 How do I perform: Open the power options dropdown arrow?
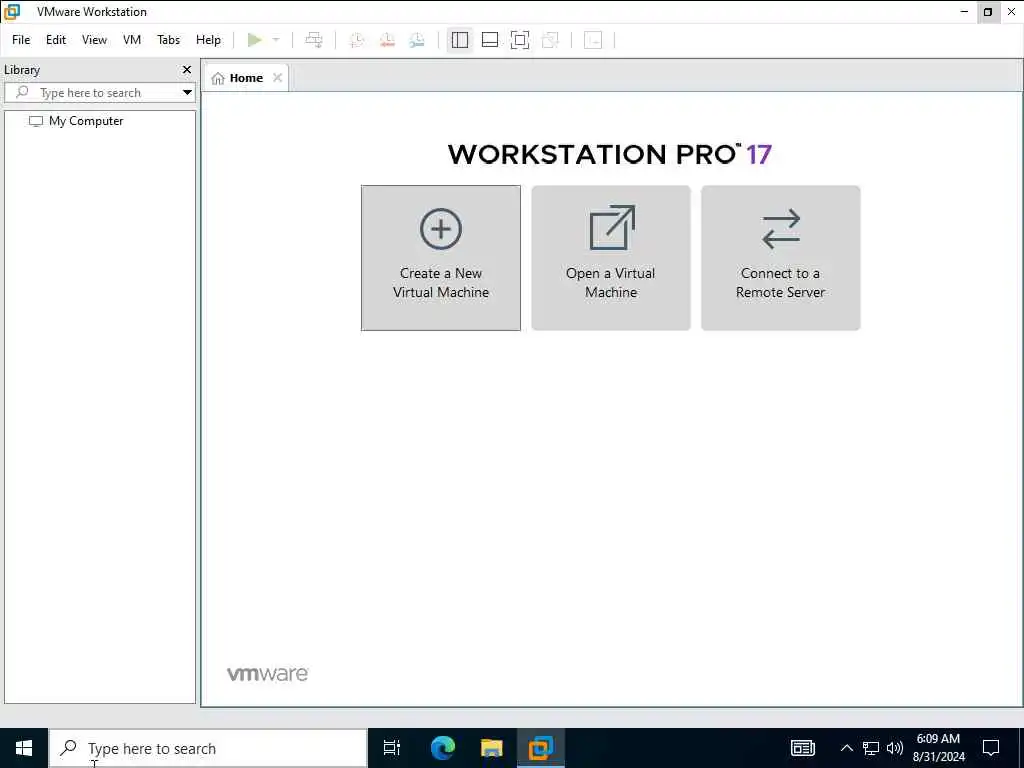click(276, 40)
